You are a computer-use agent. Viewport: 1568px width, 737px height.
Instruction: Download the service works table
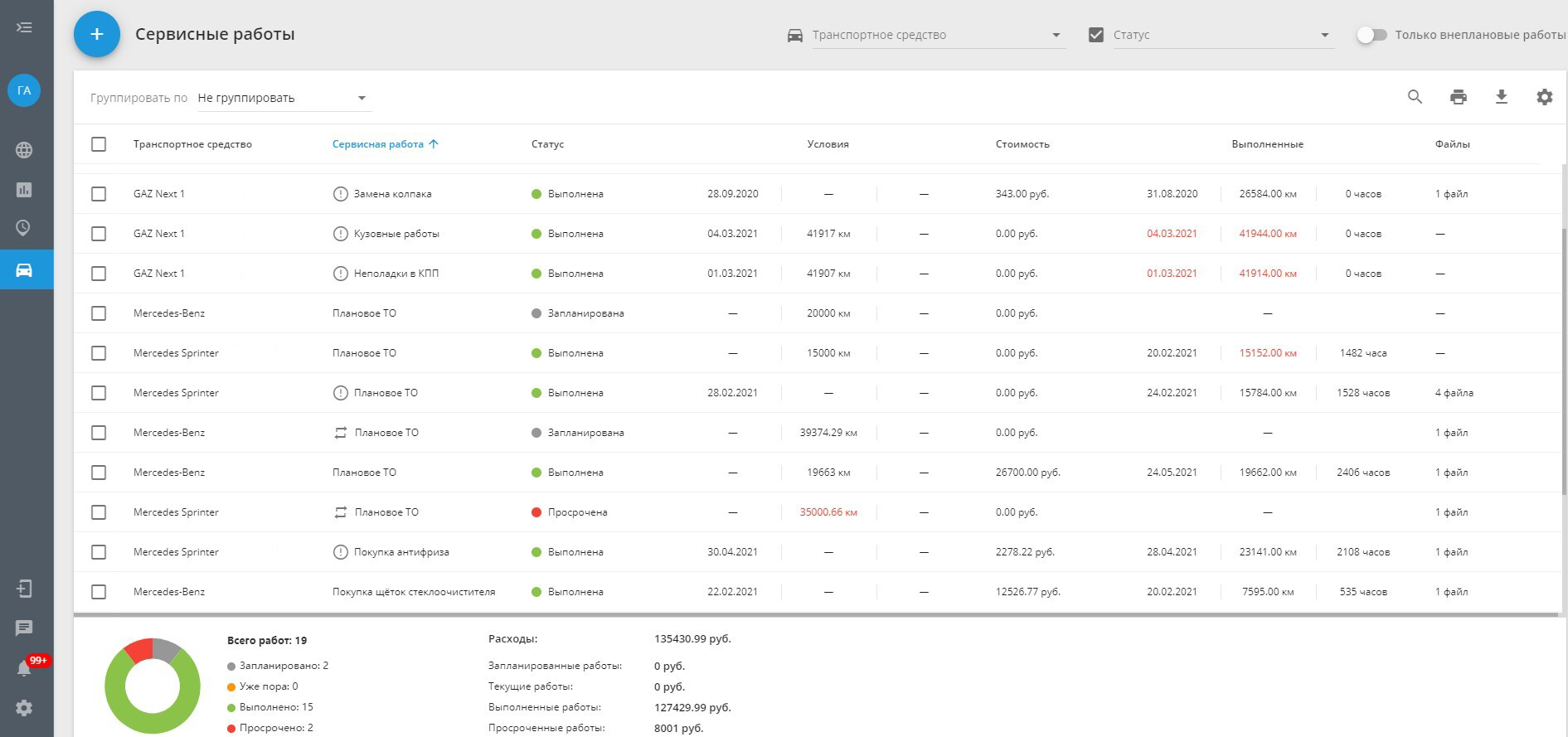[1502, 97]
